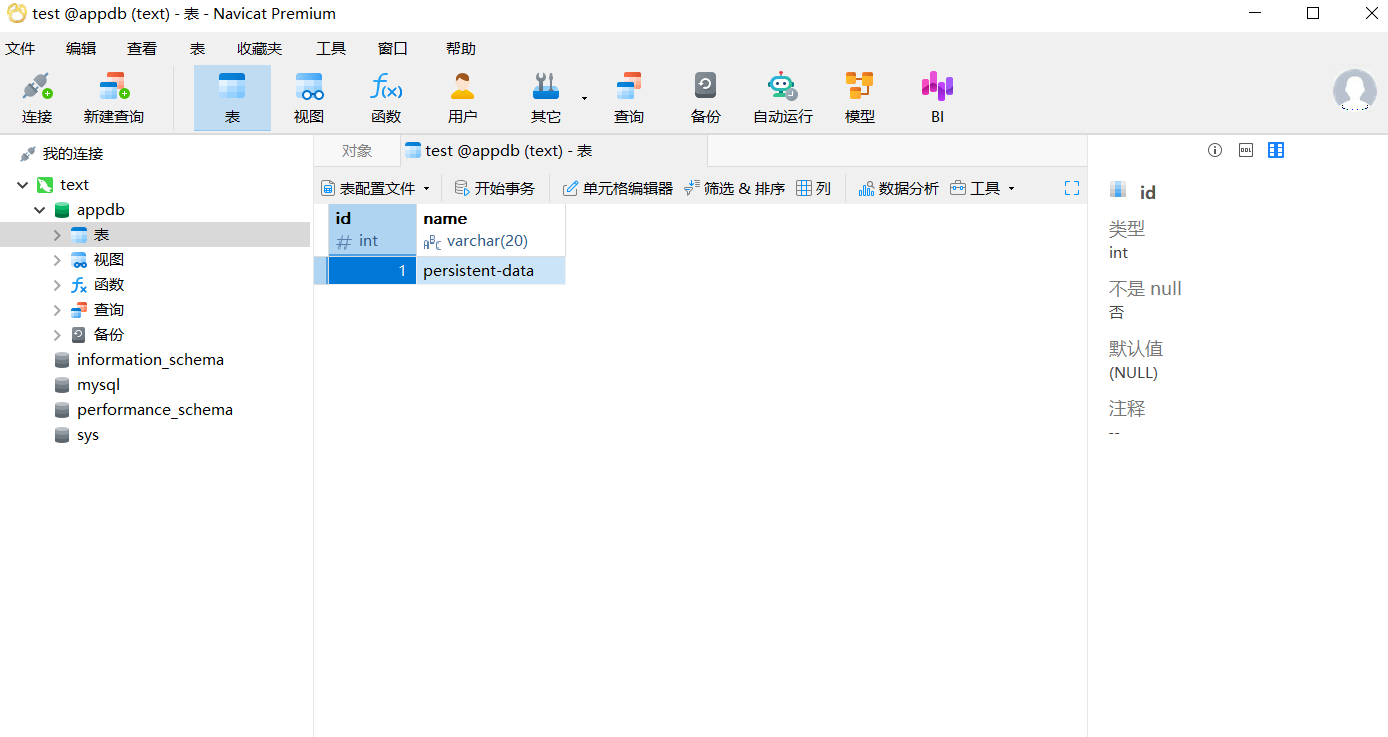Open the 查看 menu
The width and height of the screenshot is (1388, 737).
click(142, 48)
